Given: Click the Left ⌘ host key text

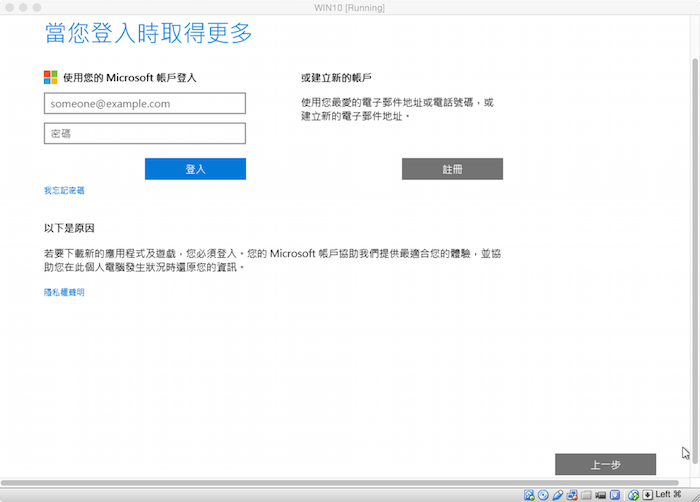Looking at the screenshot, I should (x=668, y=494).
